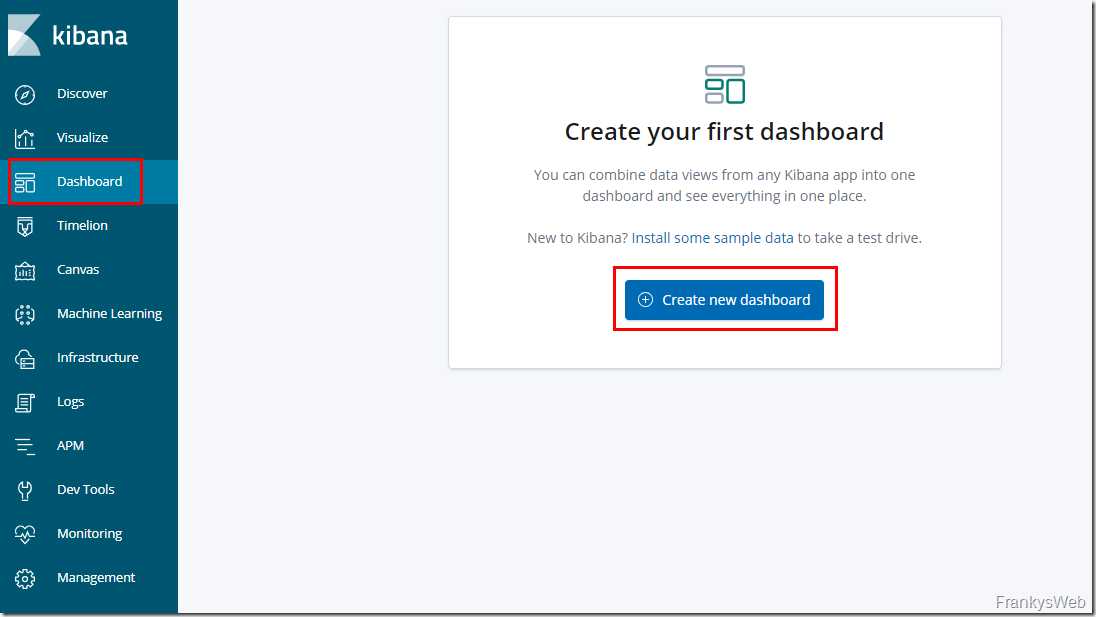Select the APM icon in sidebar
This screenshot has height=617, width=1096.
point(25,446)
